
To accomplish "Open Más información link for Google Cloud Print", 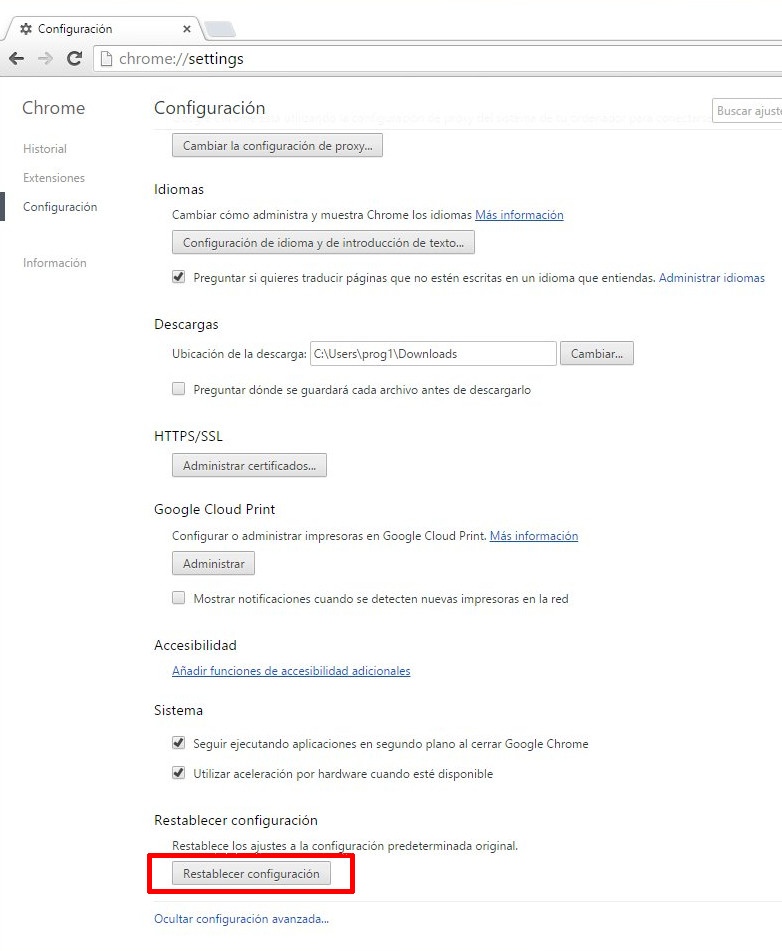I will [x=534, y=536].
